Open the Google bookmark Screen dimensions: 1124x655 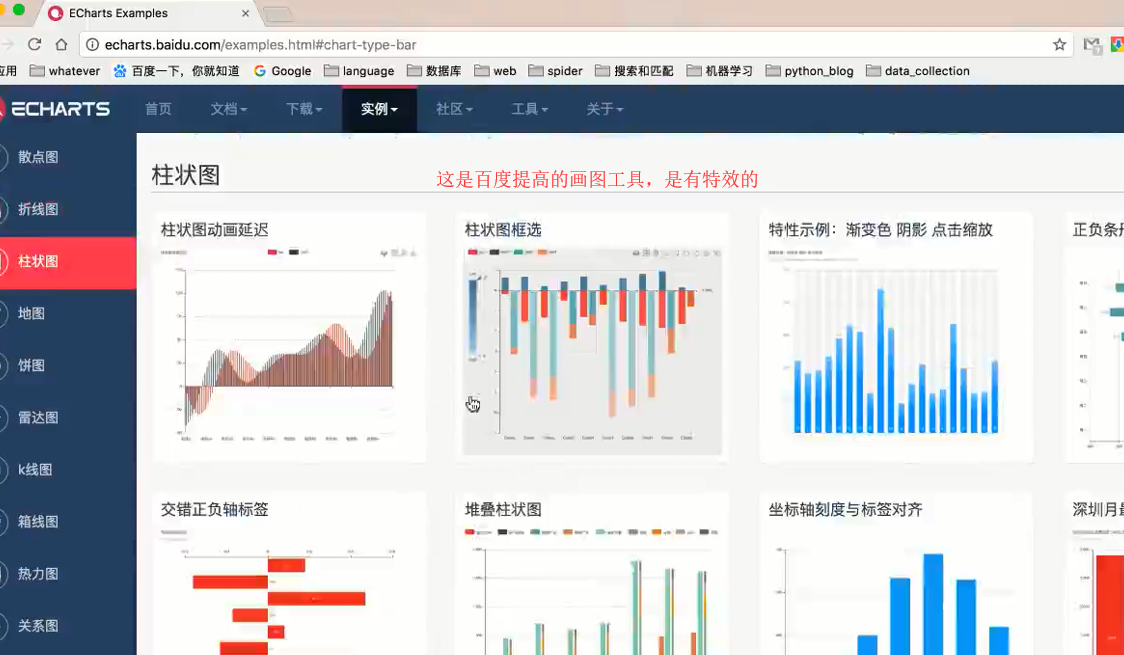pos(282,71)
